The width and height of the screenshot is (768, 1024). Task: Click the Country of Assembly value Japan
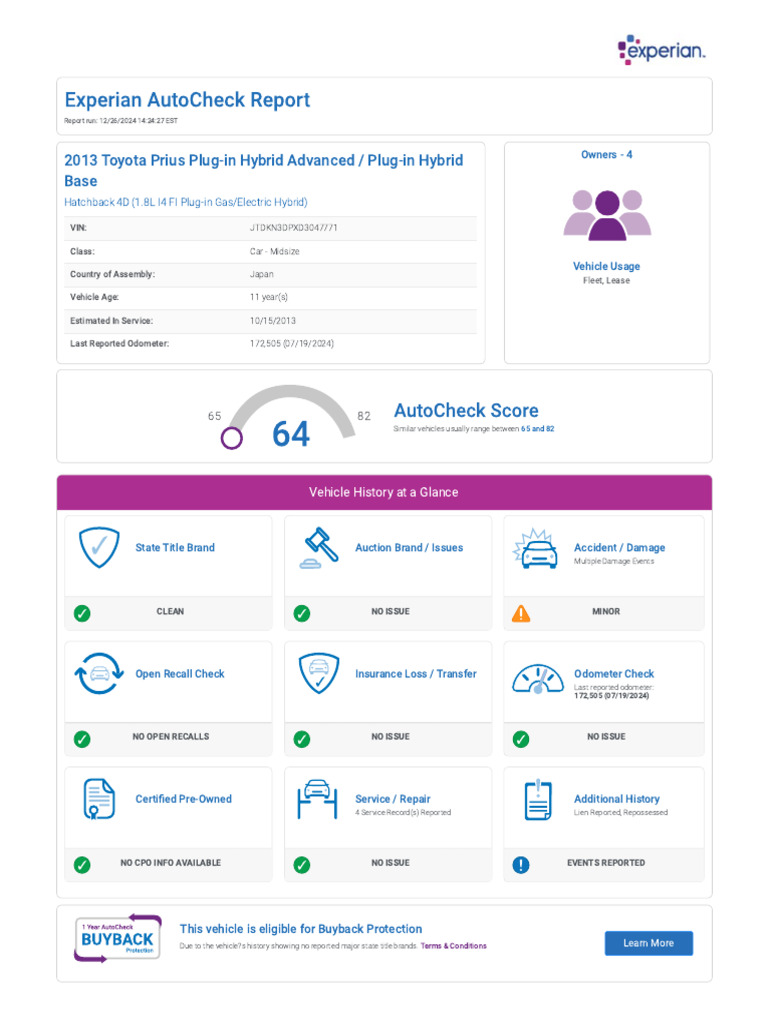tap(261, 274)
